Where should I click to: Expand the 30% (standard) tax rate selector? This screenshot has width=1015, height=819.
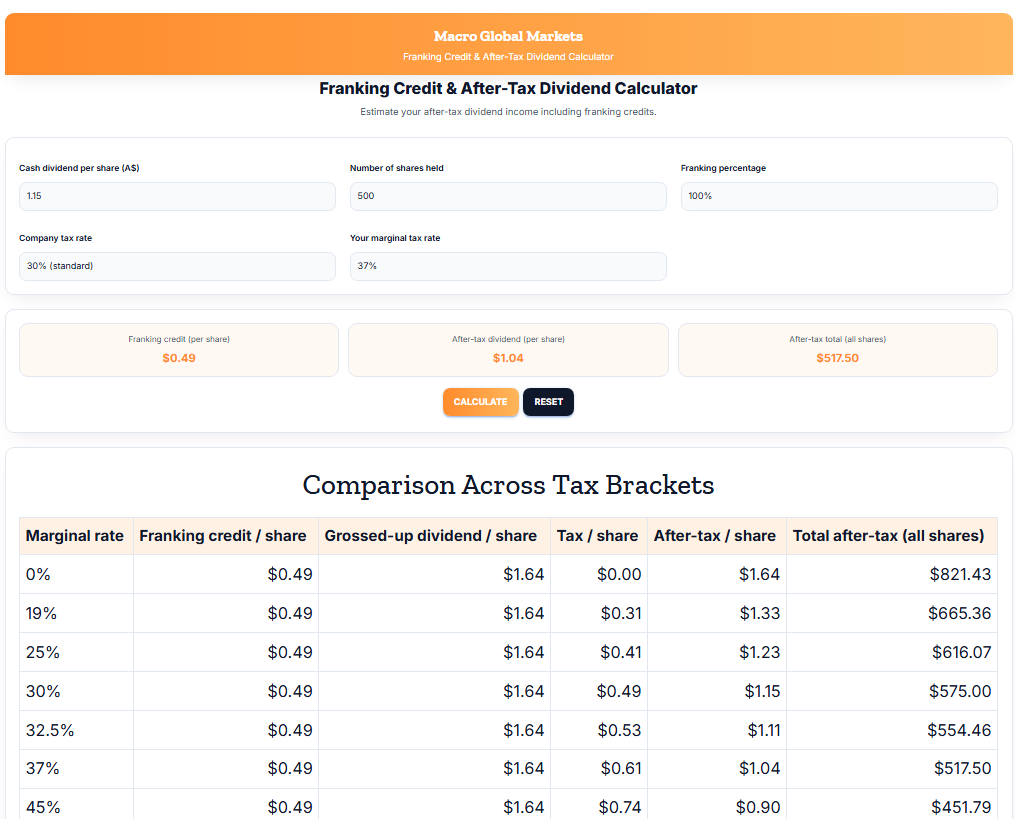tap(177, 266)
